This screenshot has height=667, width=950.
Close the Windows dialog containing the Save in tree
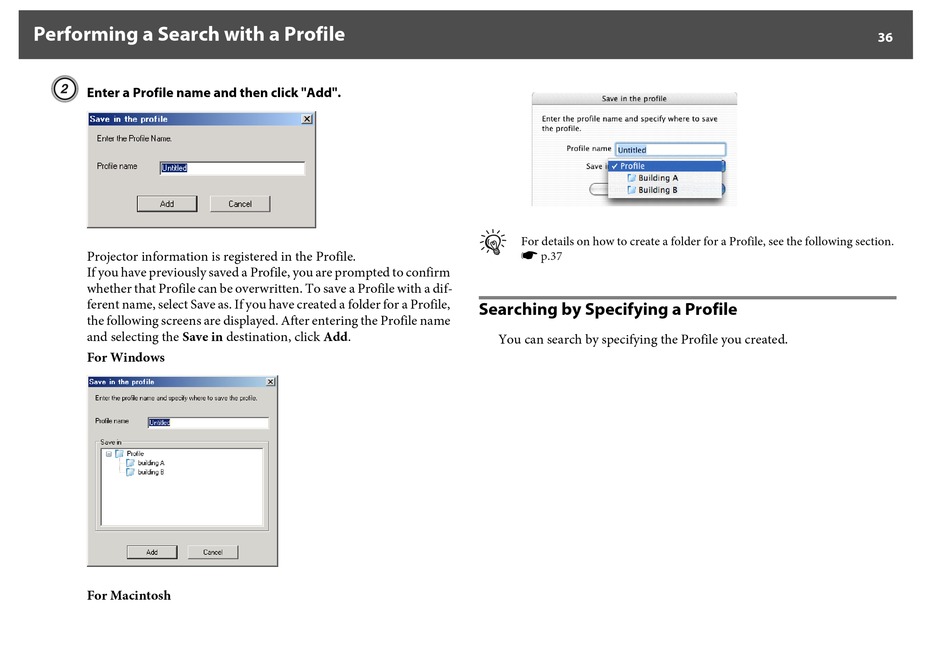271,382
